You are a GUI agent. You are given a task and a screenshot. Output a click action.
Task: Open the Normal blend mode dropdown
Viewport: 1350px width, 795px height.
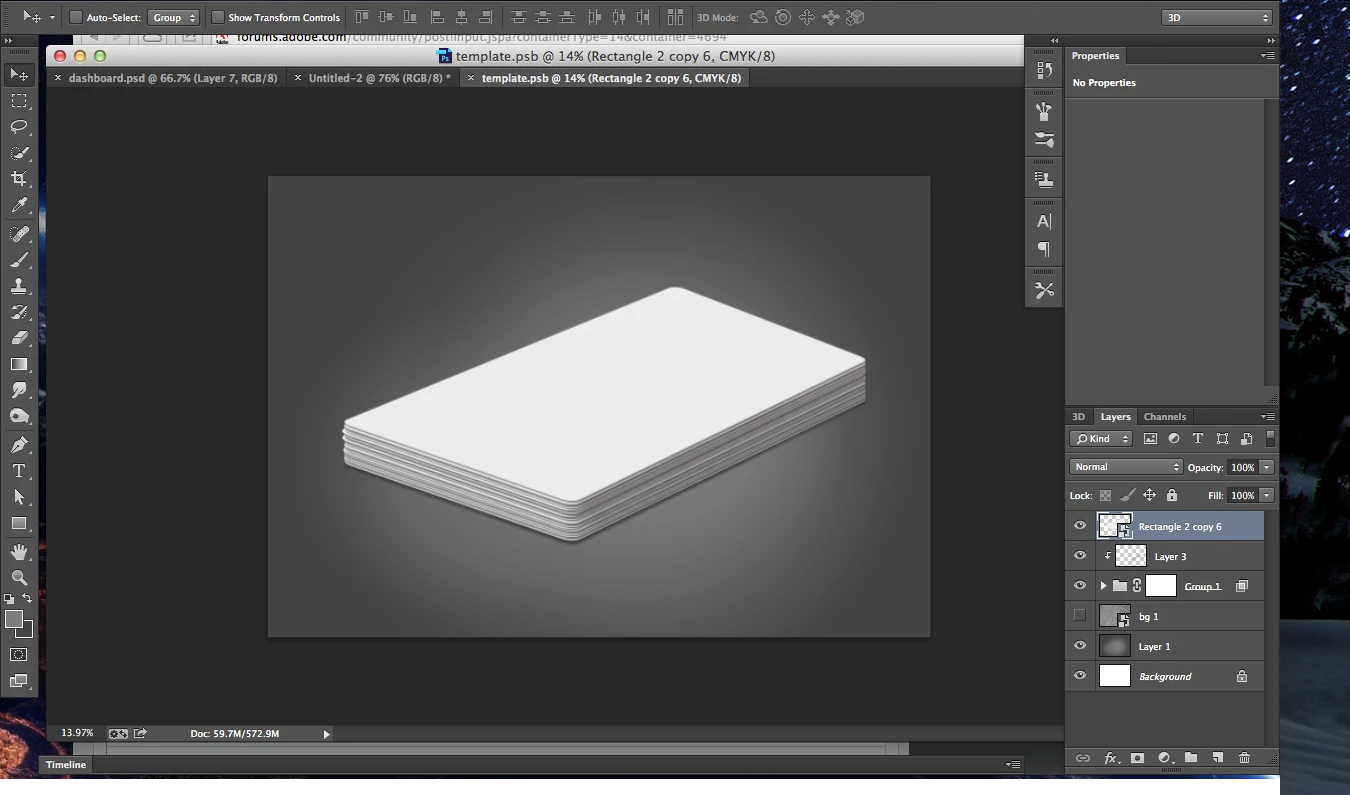pyautogui.click(x=1126, y=467)
